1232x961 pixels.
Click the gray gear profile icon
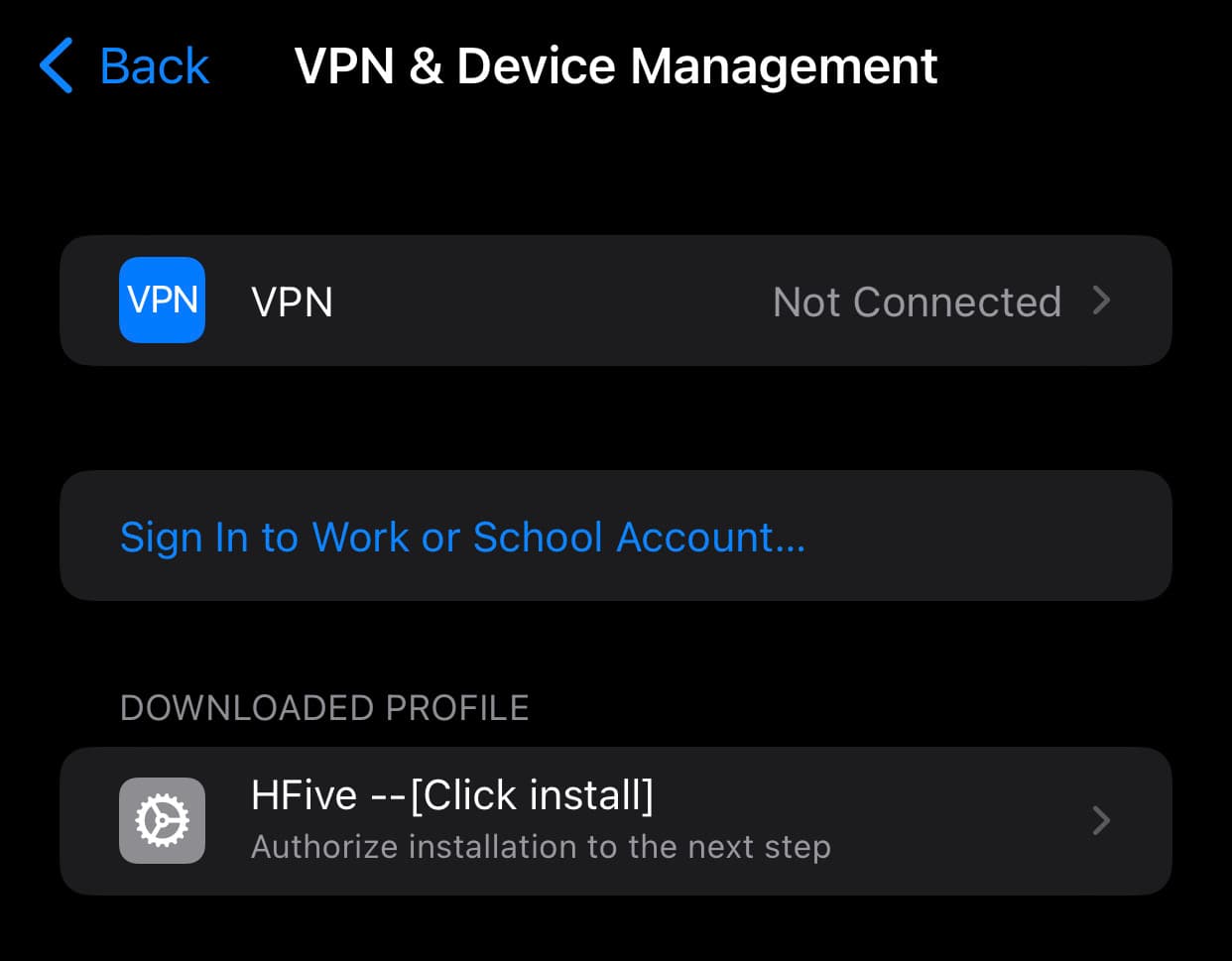tap(162, 820)
